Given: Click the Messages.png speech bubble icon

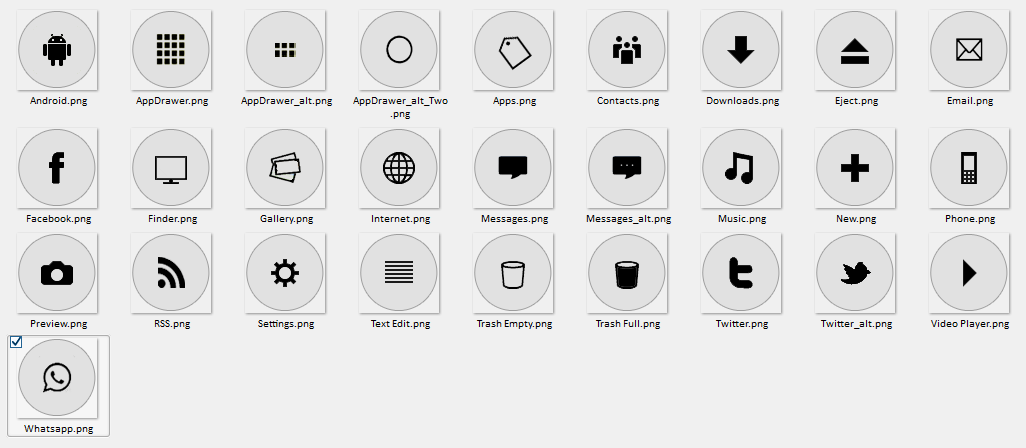Looking at the screenshot, I should pyautogui.click(x=512, y=168).
